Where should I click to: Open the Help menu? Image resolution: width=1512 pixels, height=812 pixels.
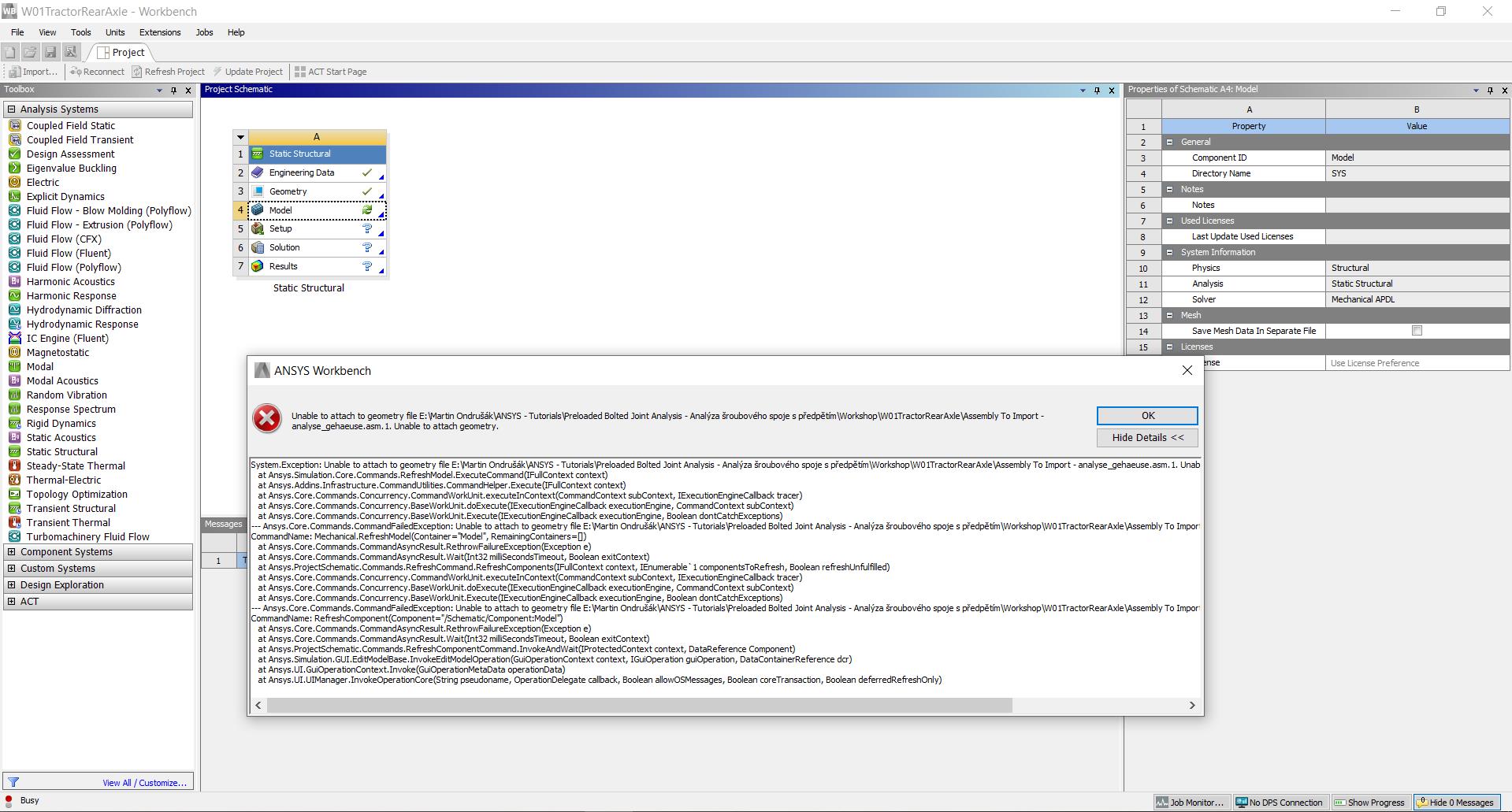coord(236,32)
